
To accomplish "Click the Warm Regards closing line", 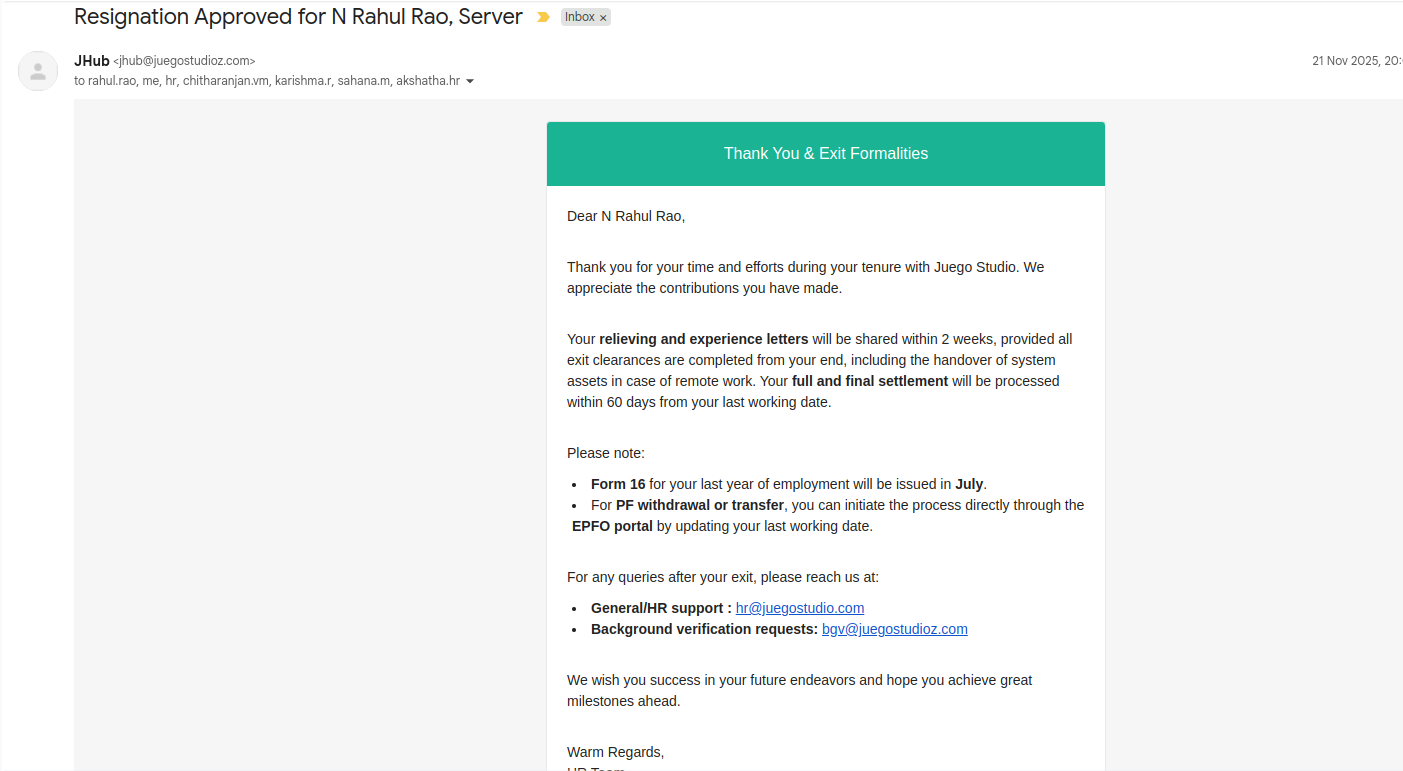I will pyautogui.click(x=615, y=752).
